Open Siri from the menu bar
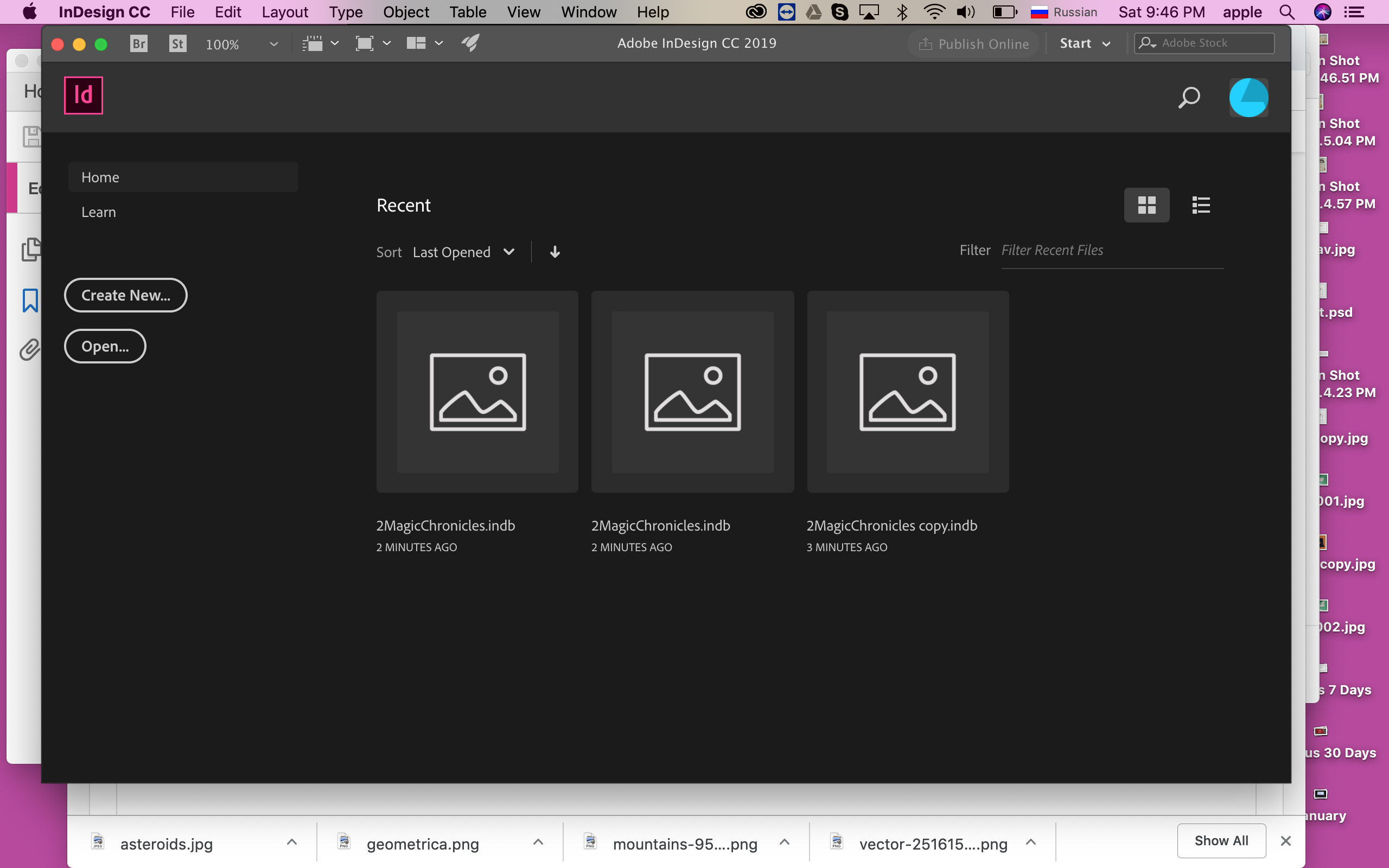 tap(1322, 12)
